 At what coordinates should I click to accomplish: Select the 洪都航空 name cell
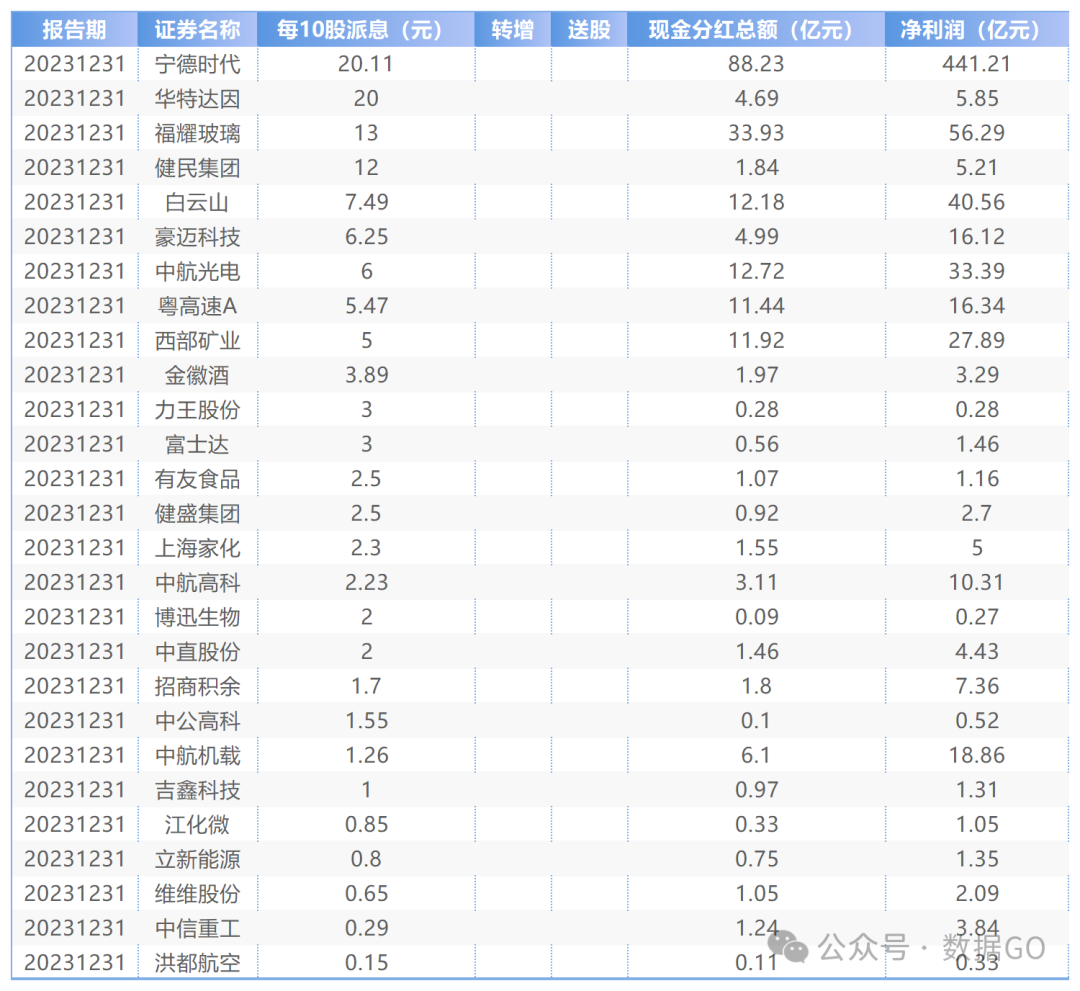(198, 963)
